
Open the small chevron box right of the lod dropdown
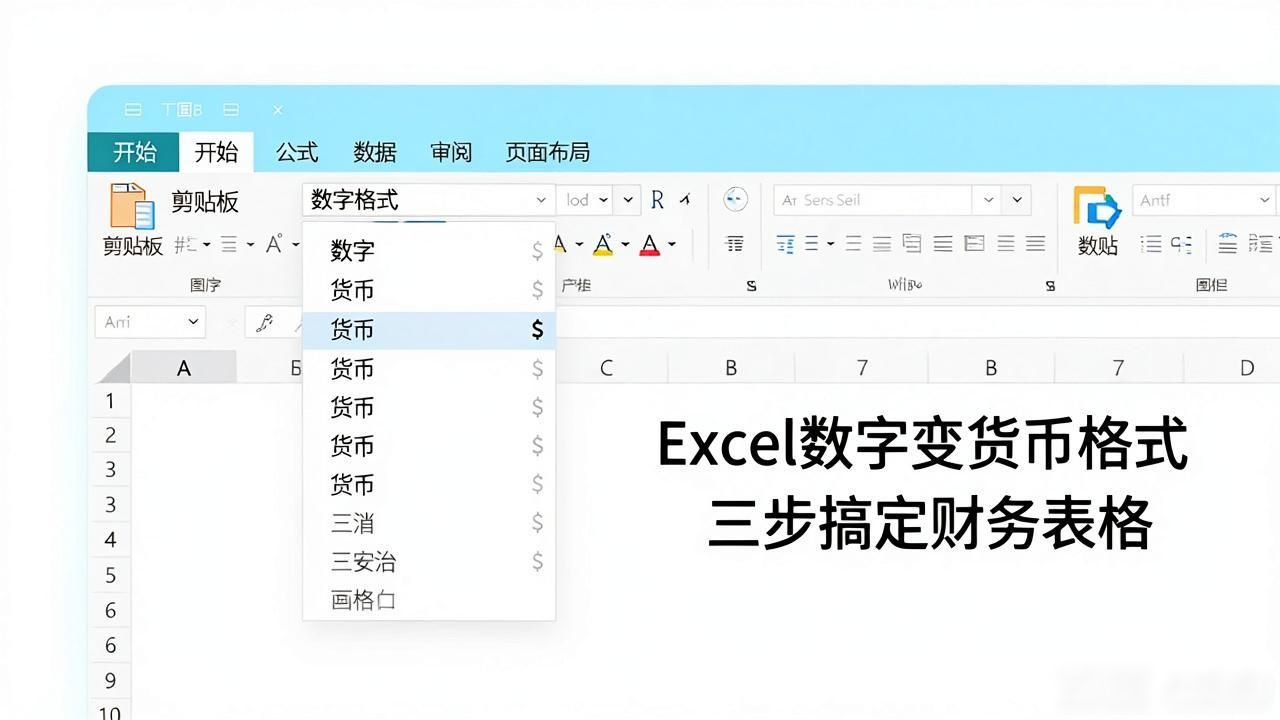(627, 200)
